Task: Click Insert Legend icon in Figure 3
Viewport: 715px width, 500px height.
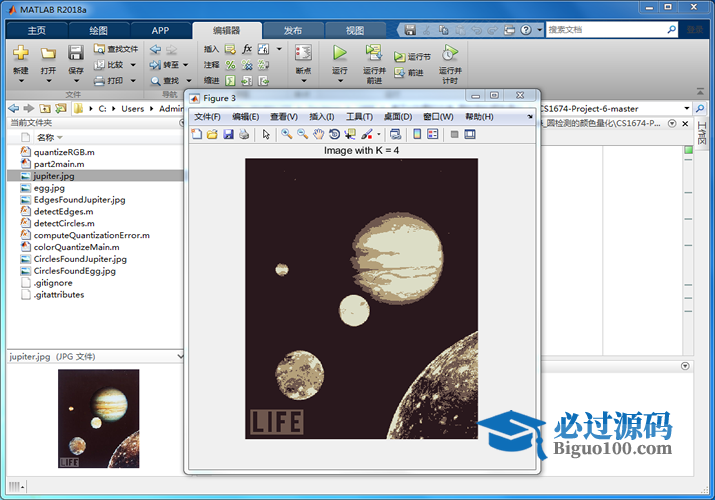Action: (433, 134)
